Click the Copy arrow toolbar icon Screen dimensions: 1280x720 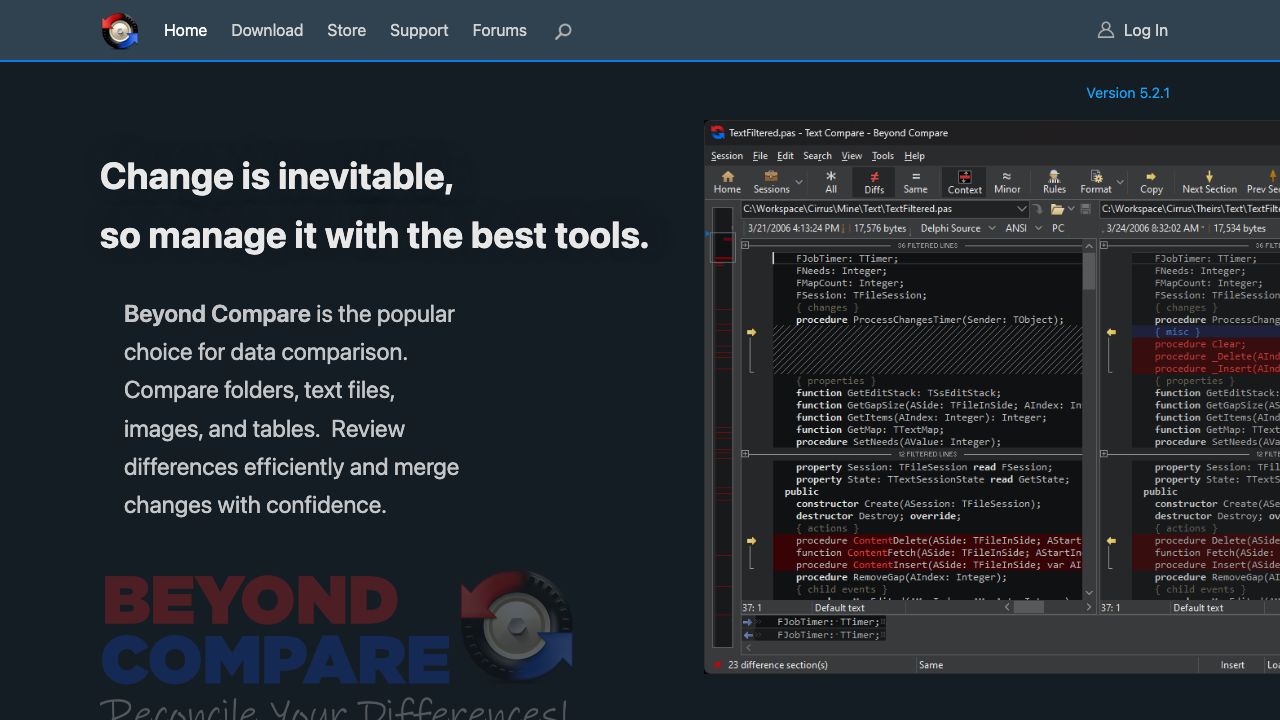pyautogui.click(x=1151, y=177)
